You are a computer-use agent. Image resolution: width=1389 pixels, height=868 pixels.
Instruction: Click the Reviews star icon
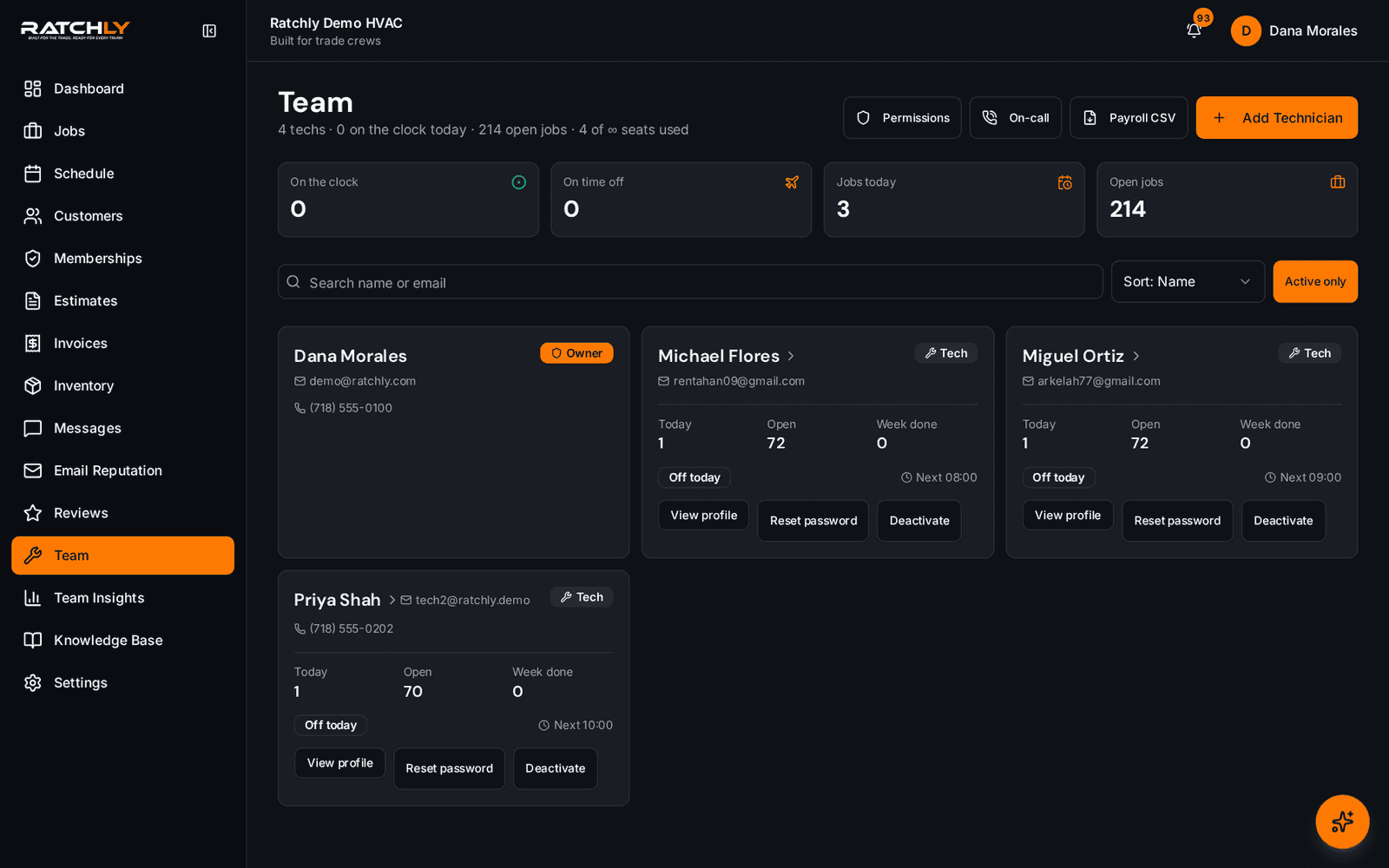(x=33, y=513)
